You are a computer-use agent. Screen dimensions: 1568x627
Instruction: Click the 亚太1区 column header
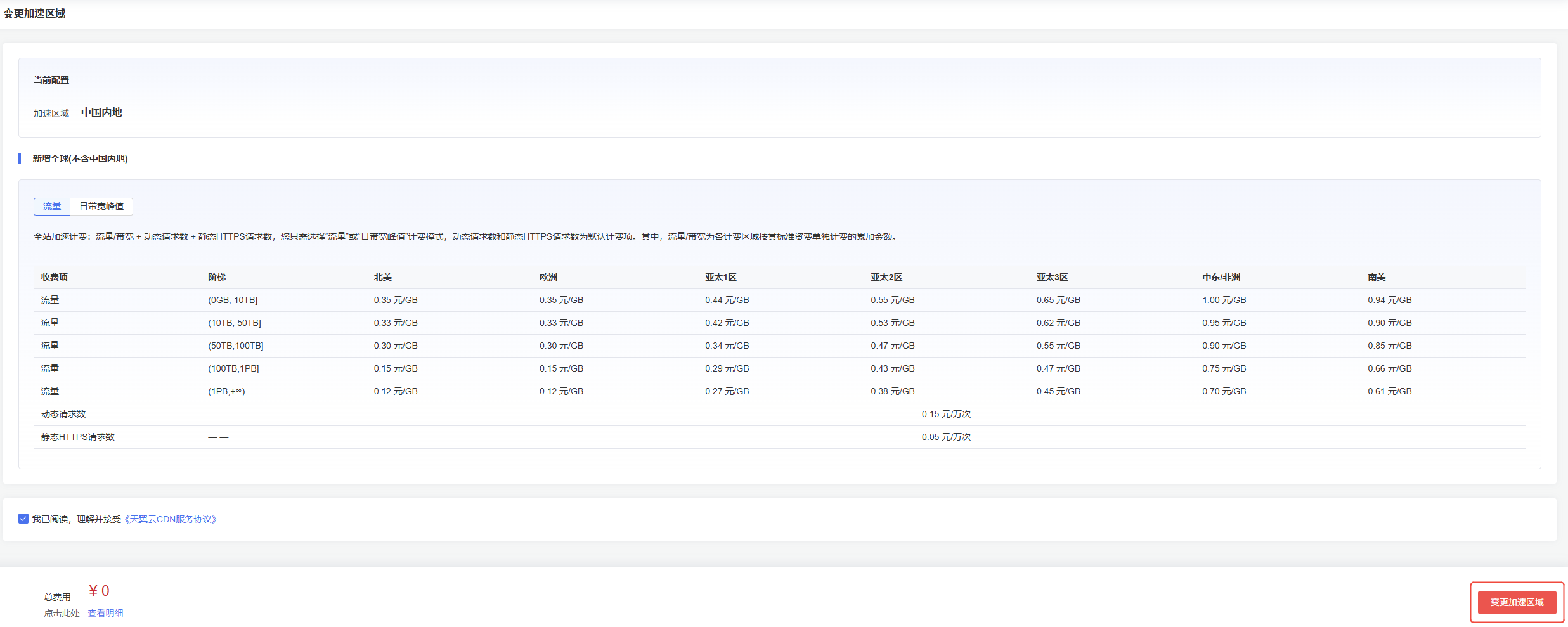click(x=722, y=277)
